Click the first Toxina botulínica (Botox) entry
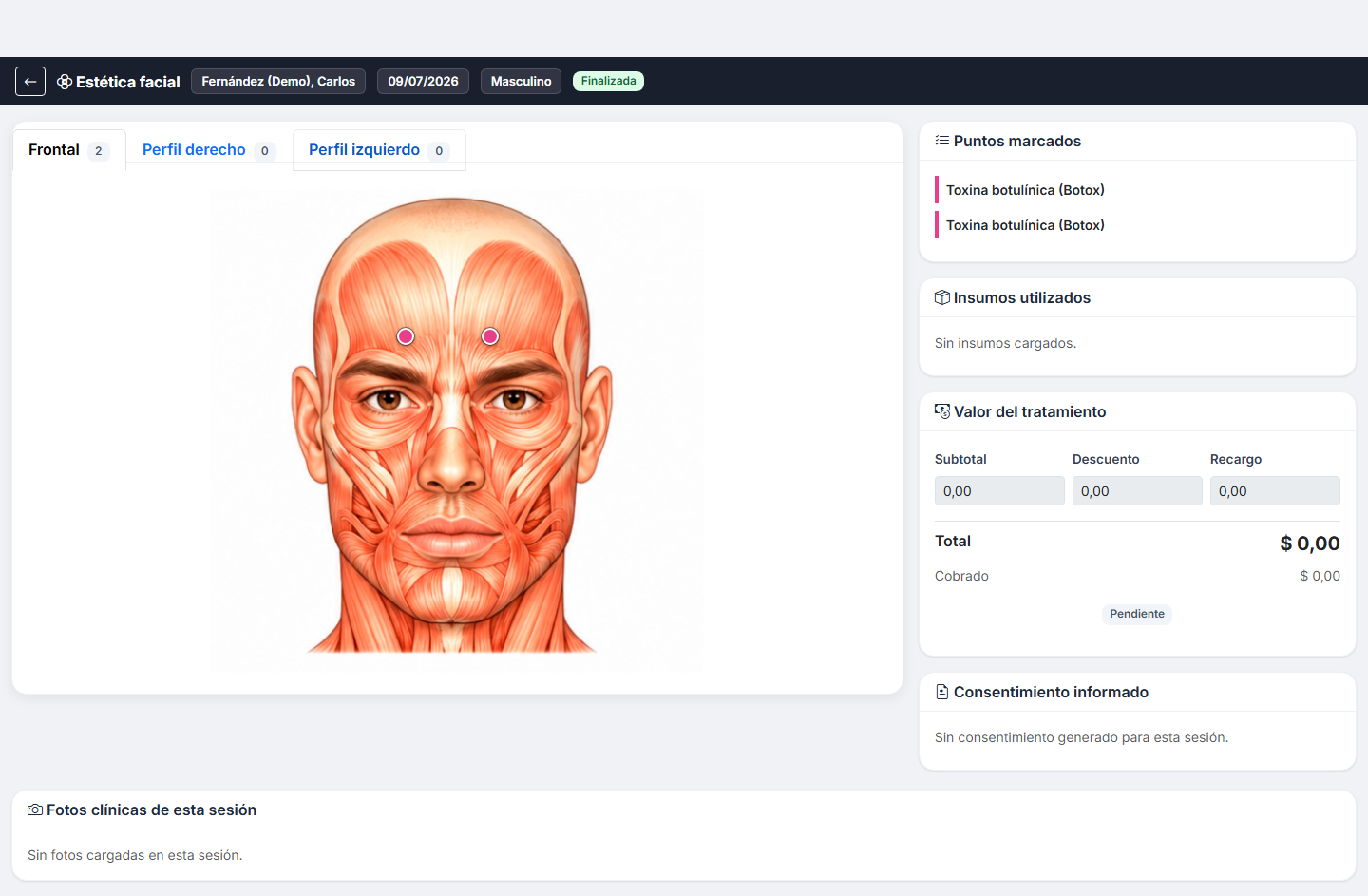This screenshot has width=1368, height=896. click(x=1025, y=190)
